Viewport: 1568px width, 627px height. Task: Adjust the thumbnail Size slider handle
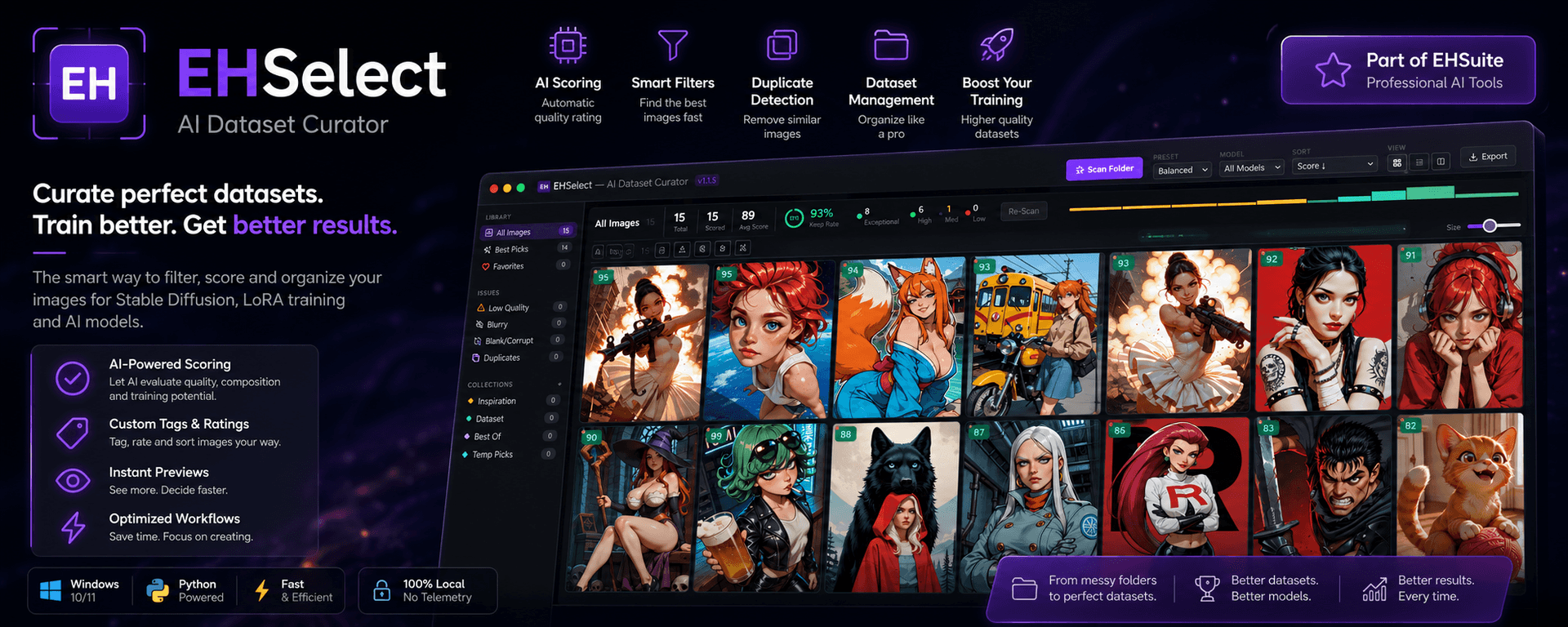tap(1490, 225)
